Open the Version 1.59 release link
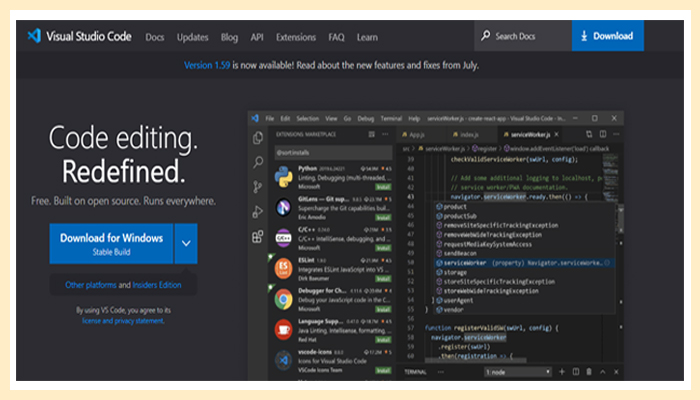 (207, 65)
